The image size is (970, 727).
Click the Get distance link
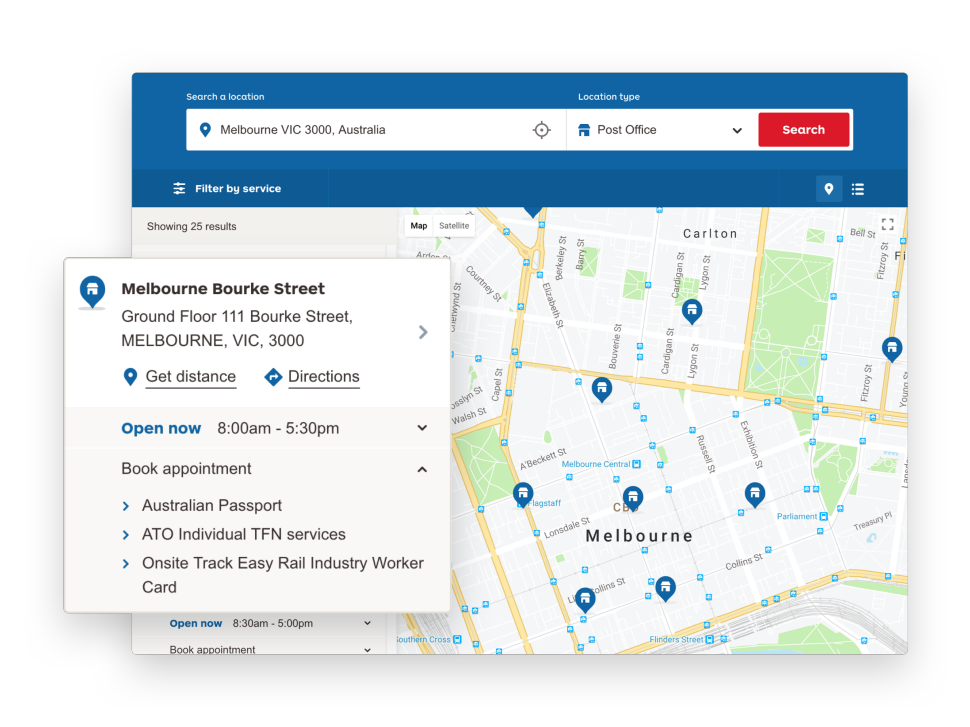click(x=190, y=377)
